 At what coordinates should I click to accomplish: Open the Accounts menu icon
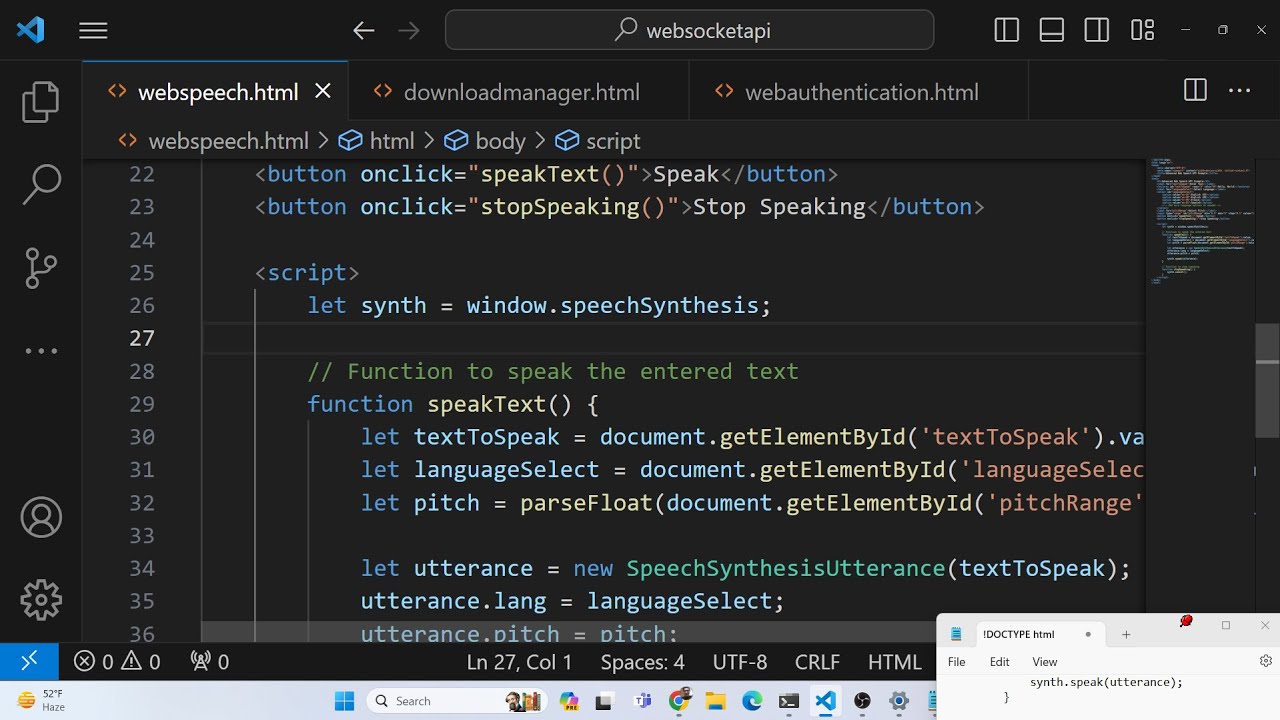(41, 517)
